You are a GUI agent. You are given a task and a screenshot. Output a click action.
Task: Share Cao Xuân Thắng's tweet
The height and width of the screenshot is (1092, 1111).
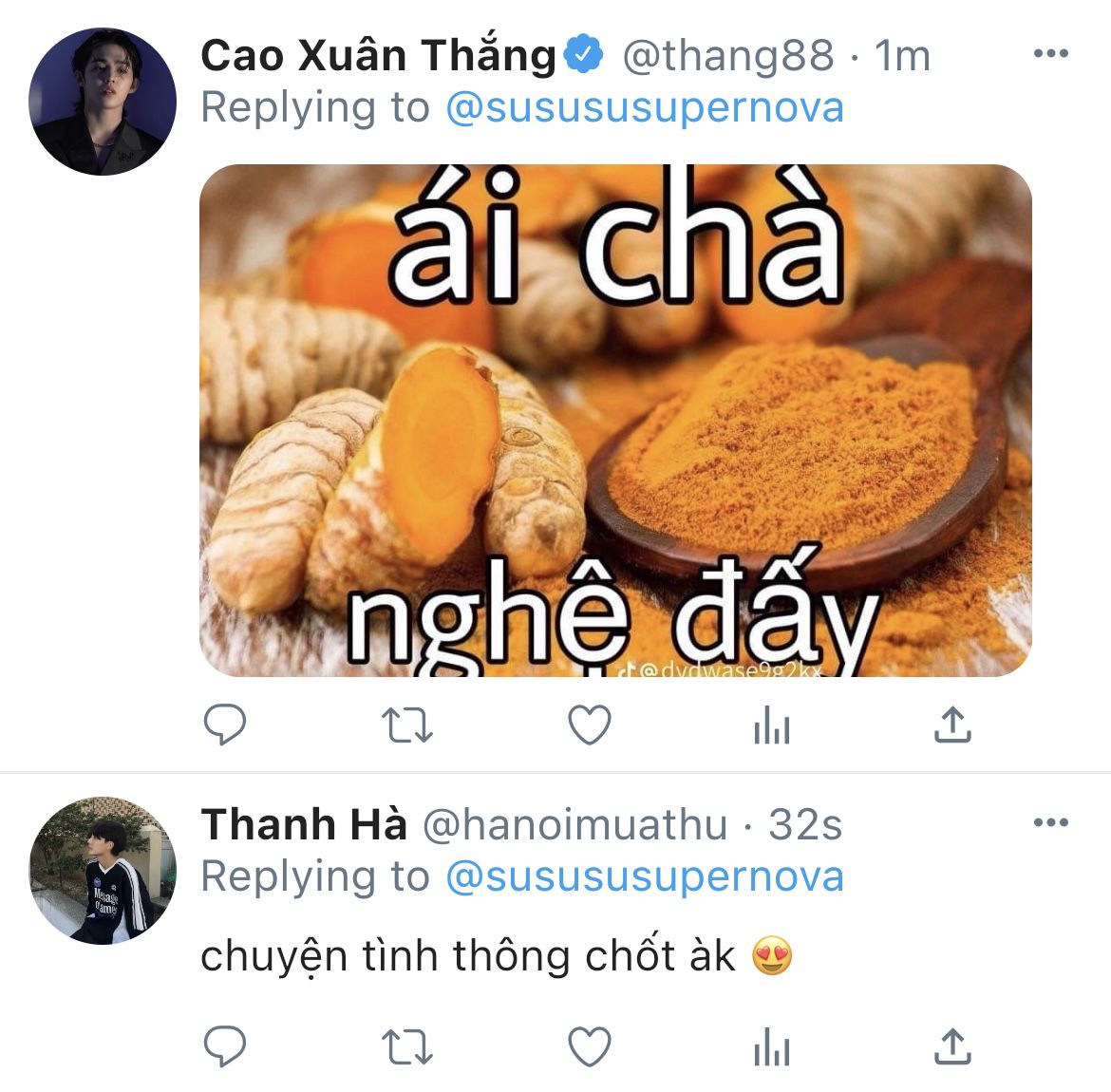point(953,725)
